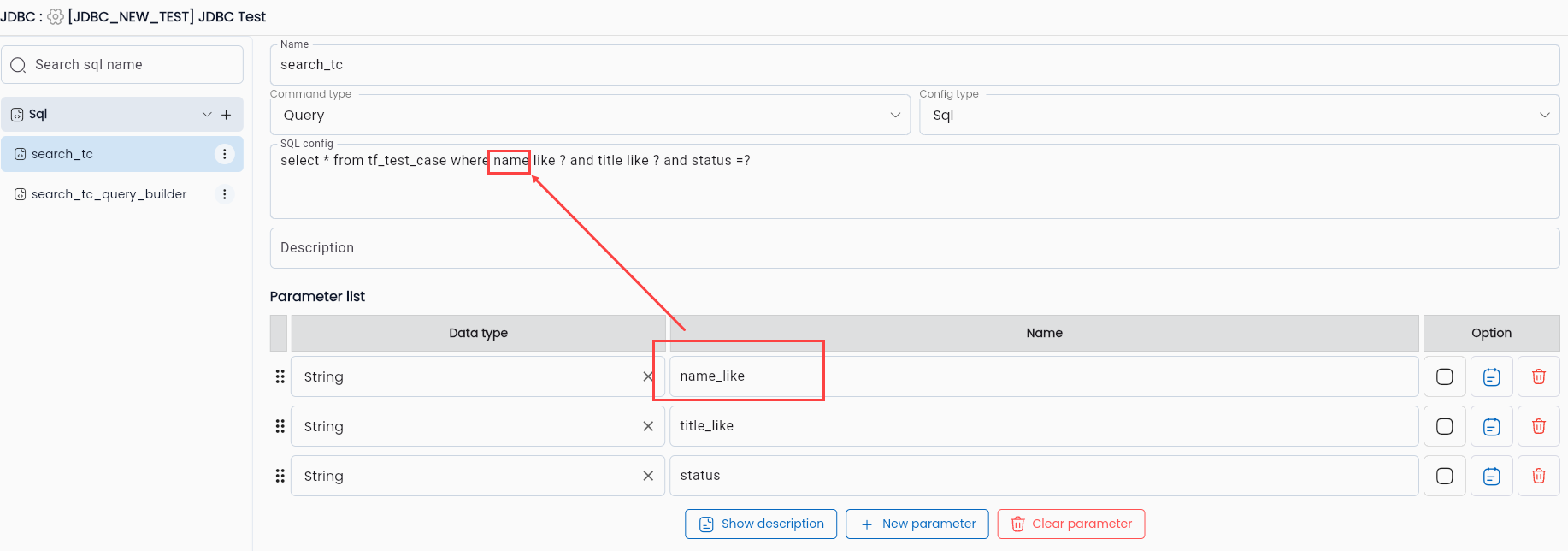Edit the title_like parameter name field
Screen dimensions: 1568x551
click(1044, 426)
